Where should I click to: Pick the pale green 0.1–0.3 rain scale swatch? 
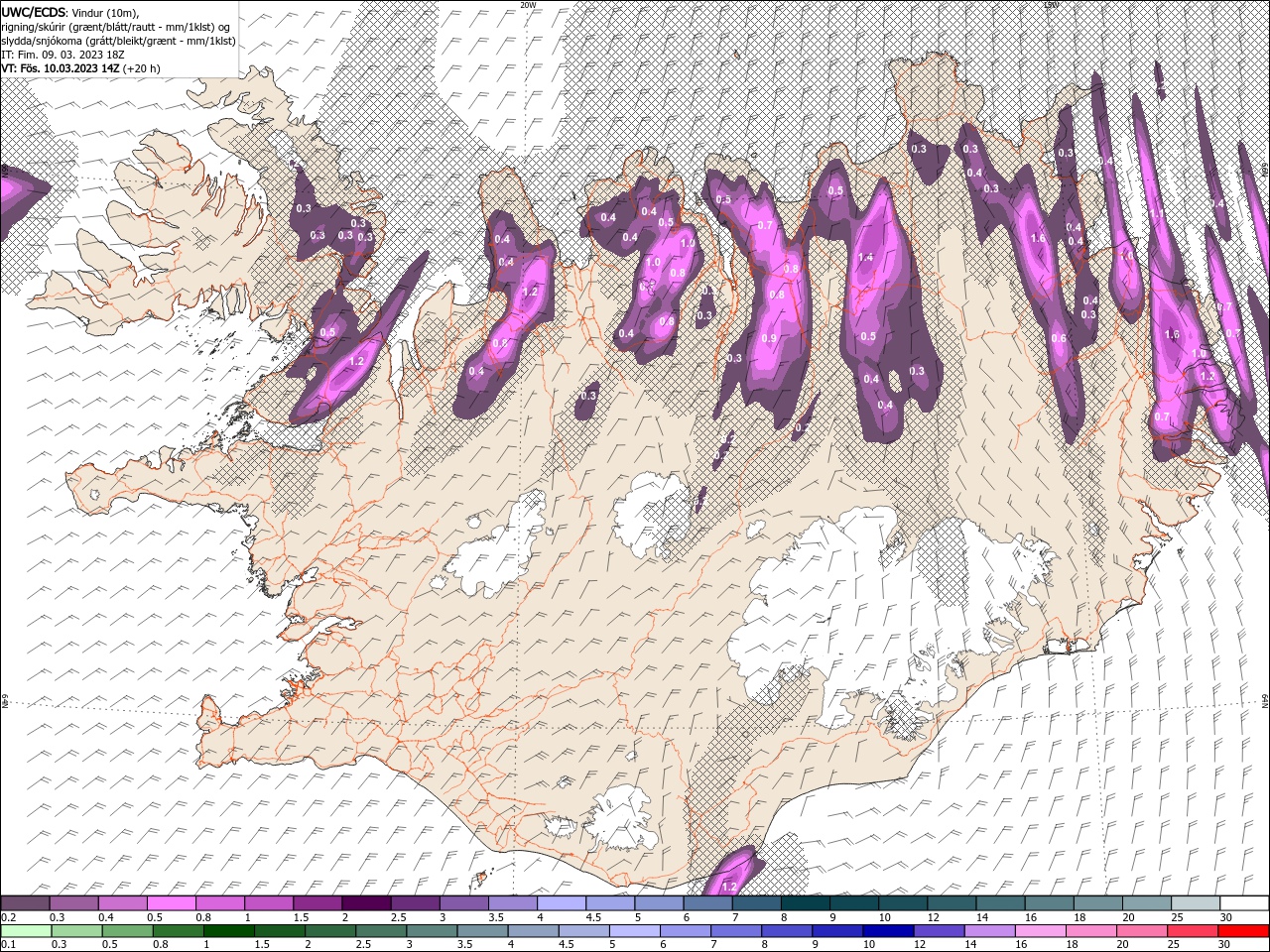pos(26,931)
